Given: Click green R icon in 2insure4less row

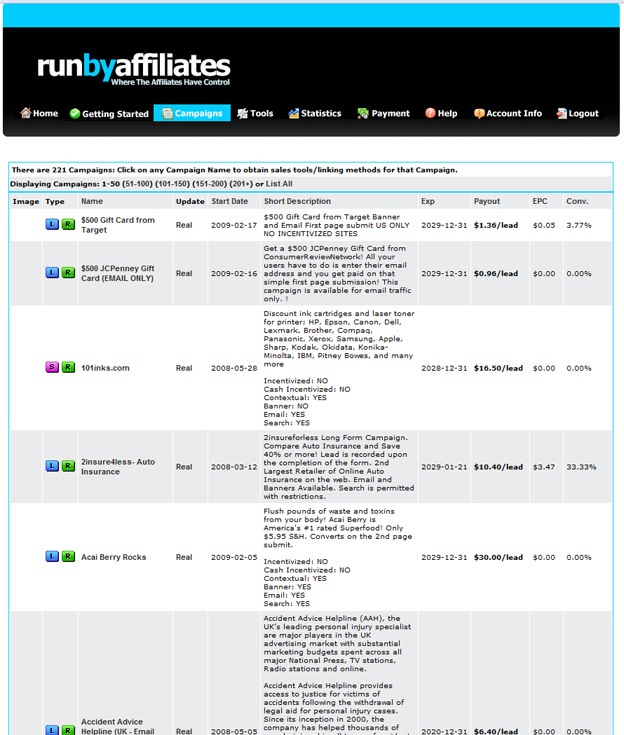Looking at the screenshot, I should coord(68,466).
